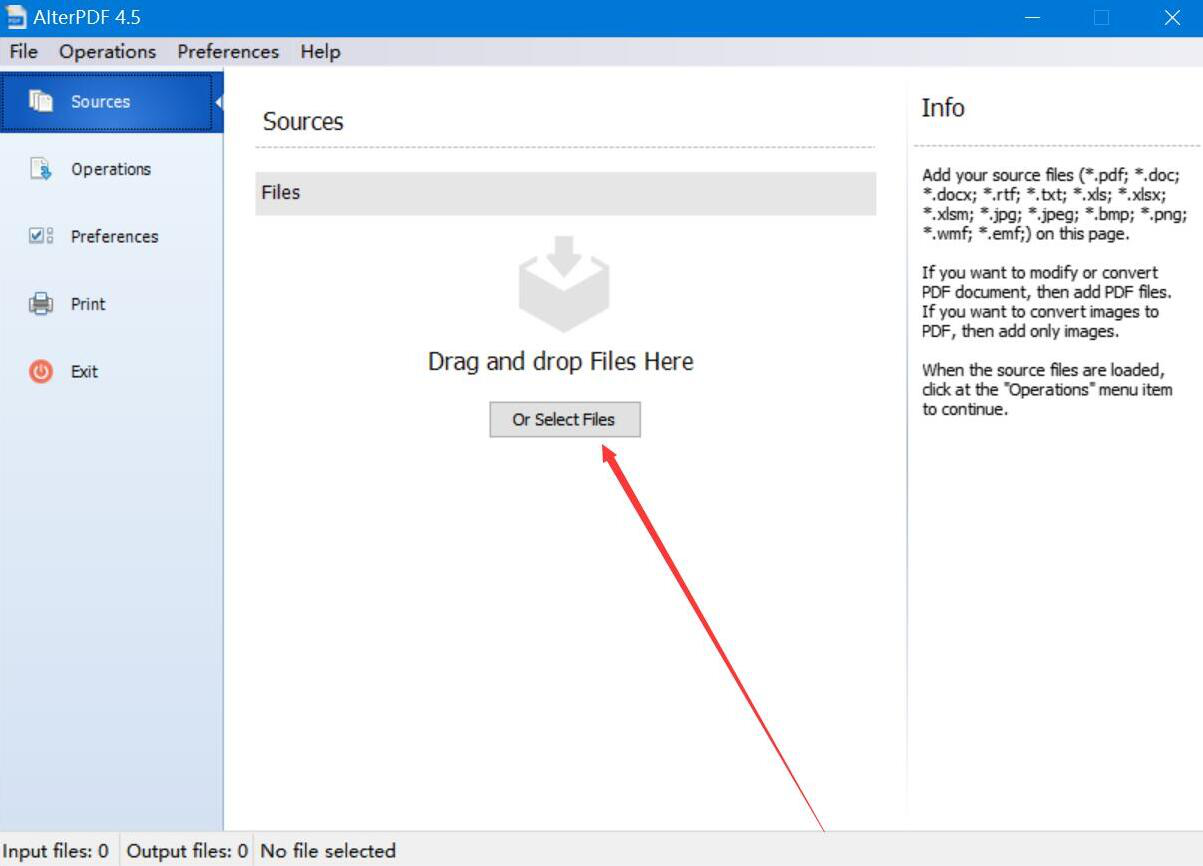
Task: Click the drag-and-drop box icon
Action: click(564, 284)
